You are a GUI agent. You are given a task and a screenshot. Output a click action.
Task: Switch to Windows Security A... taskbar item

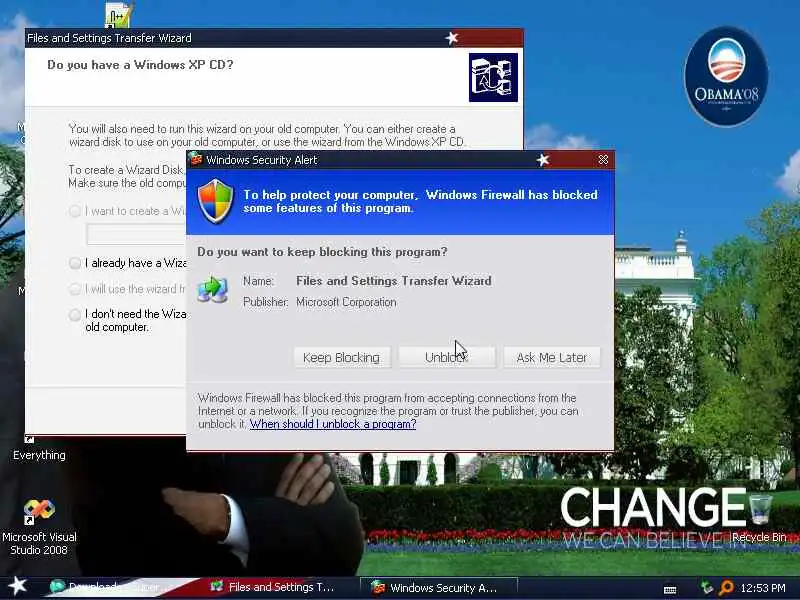tap(439, 588)
